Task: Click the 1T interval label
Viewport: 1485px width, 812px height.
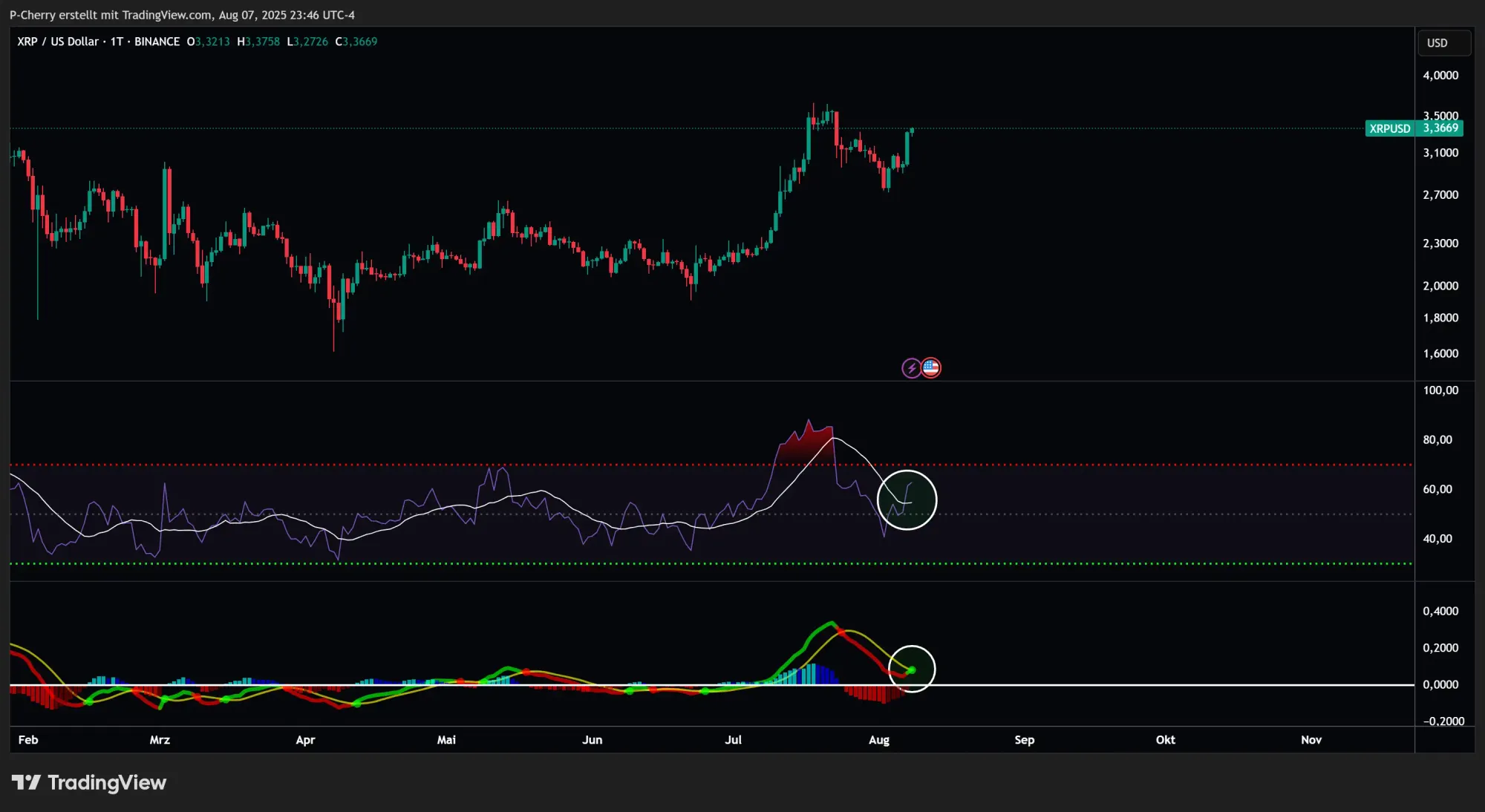Action: [x=117, y=42]
